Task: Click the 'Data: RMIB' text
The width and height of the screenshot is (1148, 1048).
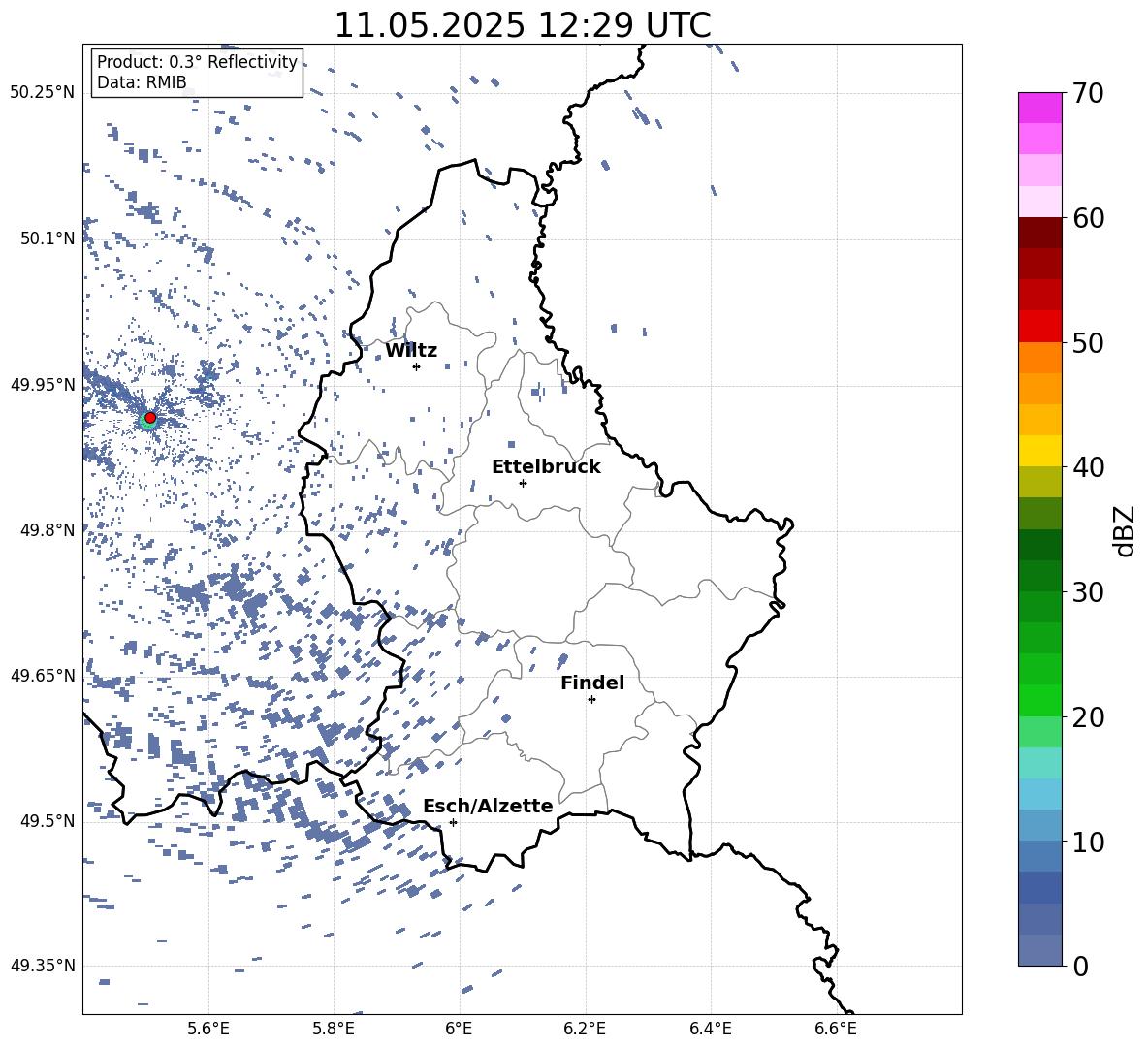Action: tap(142, 82)
